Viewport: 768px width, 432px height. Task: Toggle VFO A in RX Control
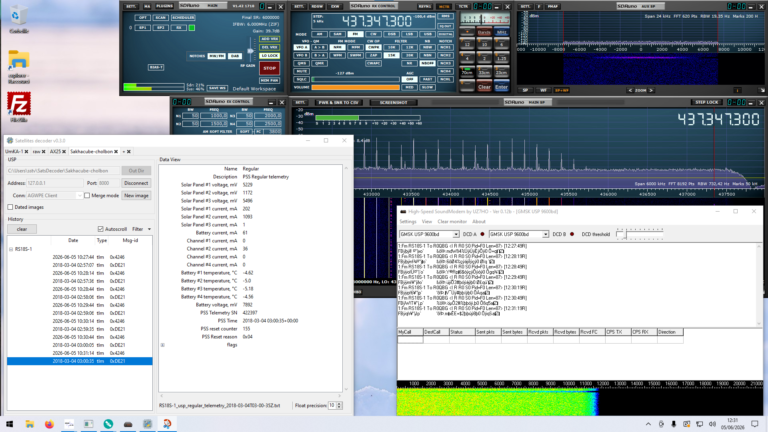[x=301, y=48]
